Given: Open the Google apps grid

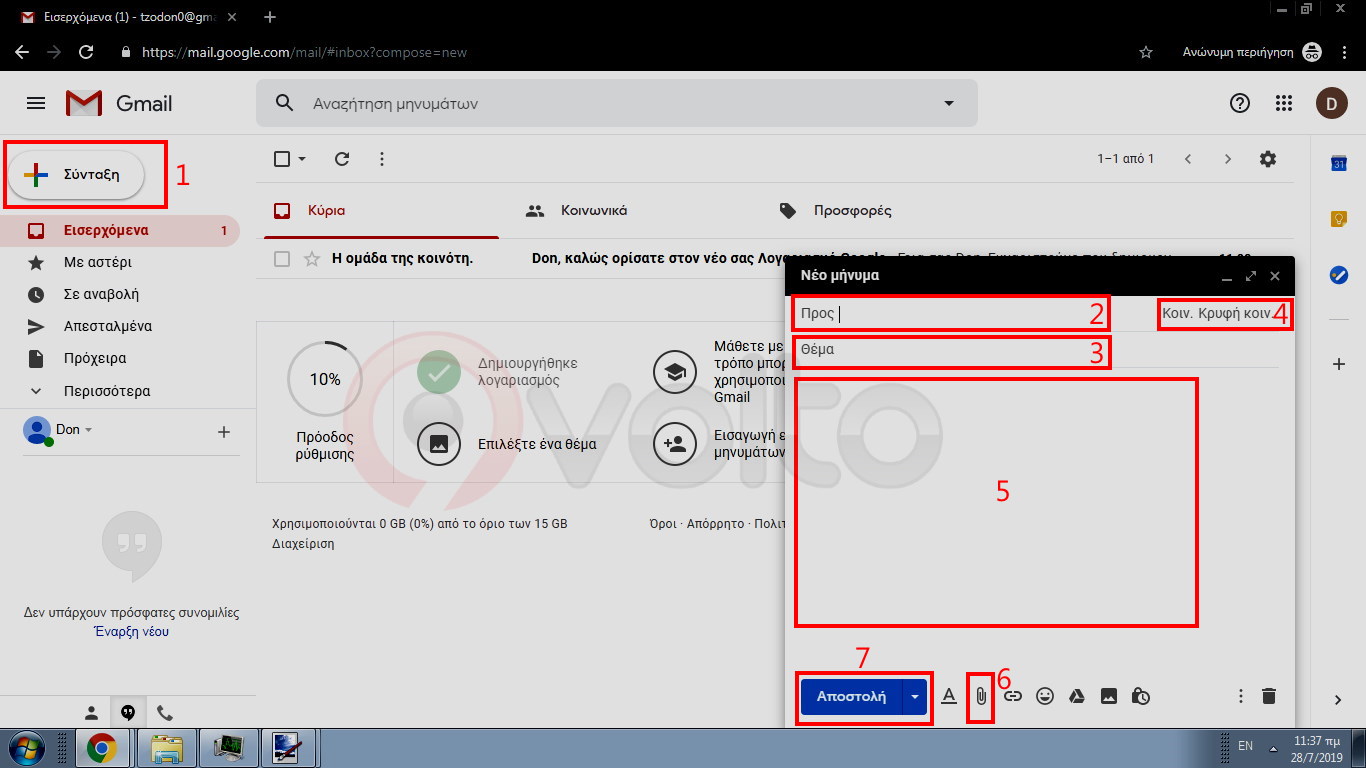Looking at the screenshot, I should (x=1284, y=103).
